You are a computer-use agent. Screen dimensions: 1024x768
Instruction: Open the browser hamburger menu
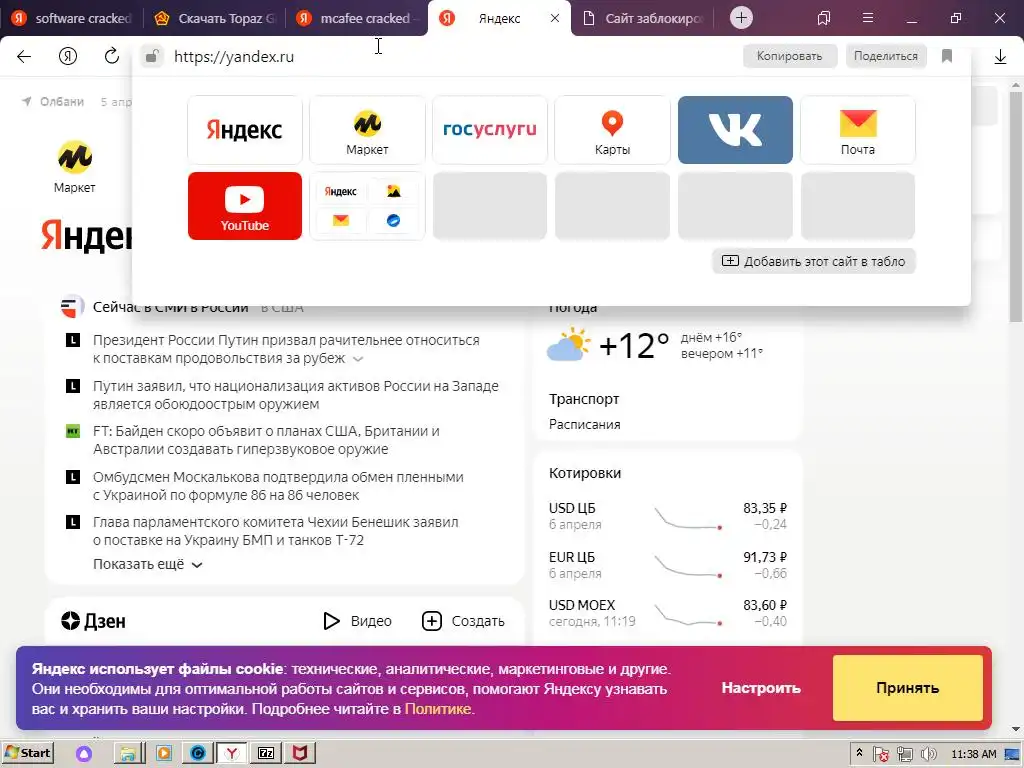(868, 18)
